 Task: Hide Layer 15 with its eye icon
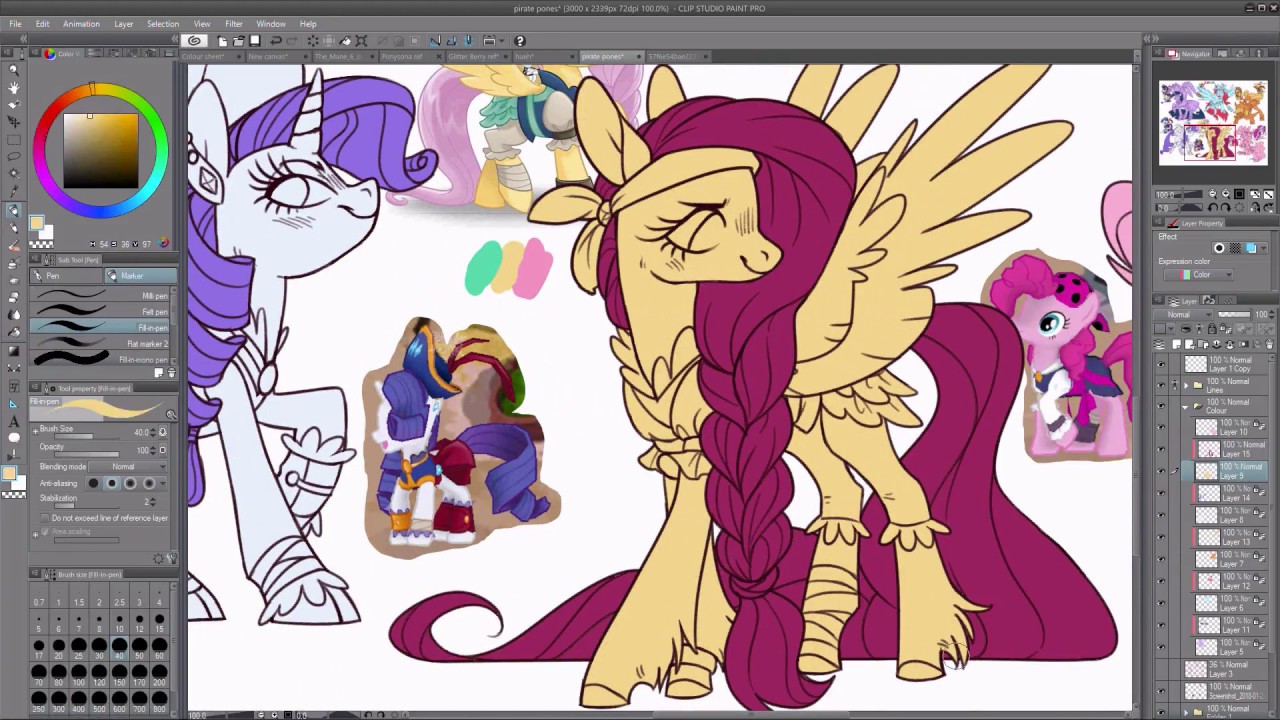[1161, 449]
